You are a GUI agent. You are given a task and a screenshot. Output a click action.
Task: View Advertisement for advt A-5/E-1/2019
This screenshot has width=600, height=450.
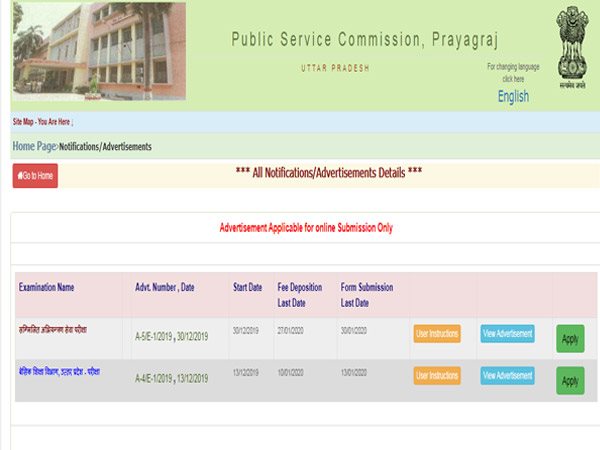tap(507, 334)
